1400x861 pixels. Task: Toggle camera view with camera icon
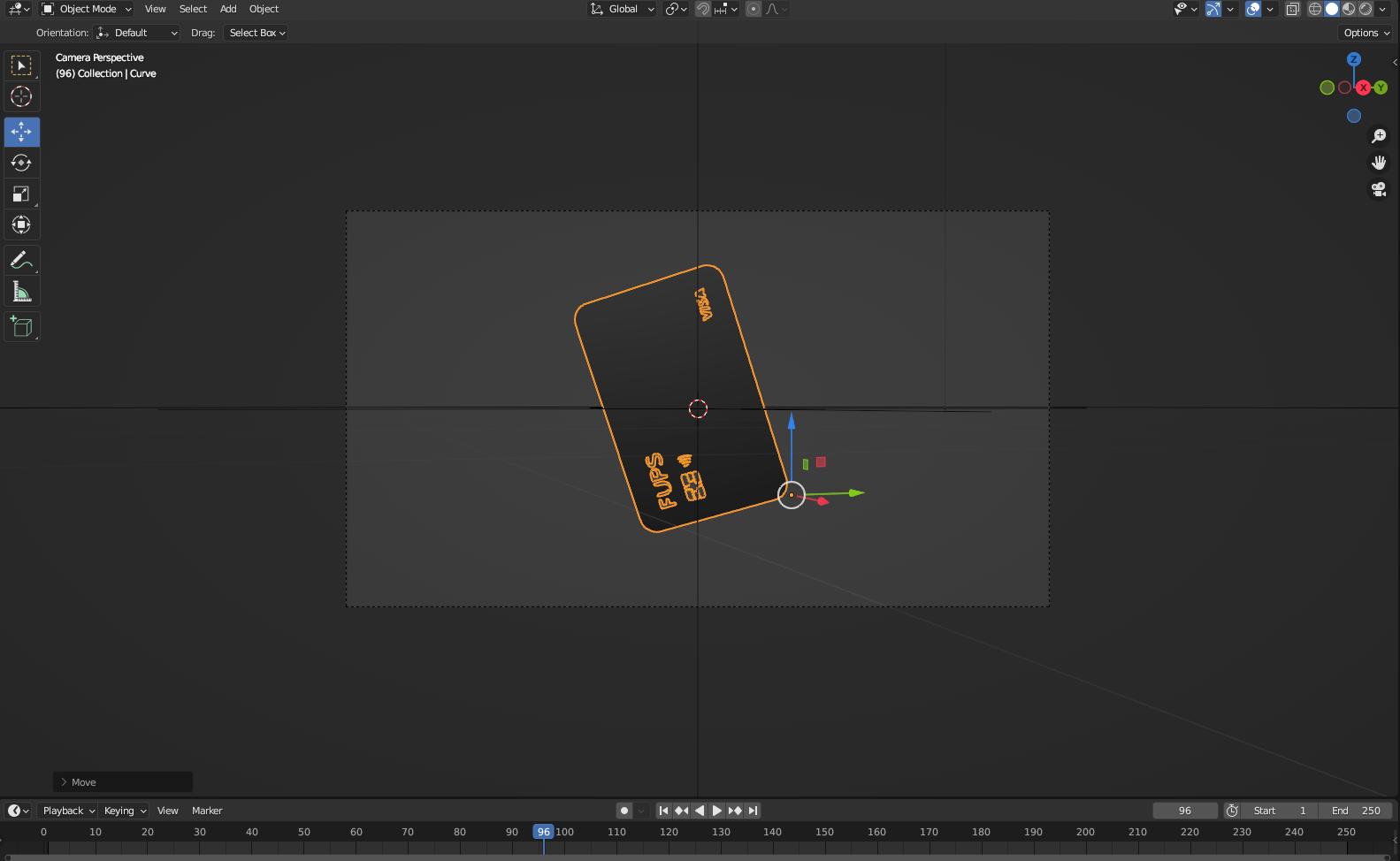(x=1378, y=189)
